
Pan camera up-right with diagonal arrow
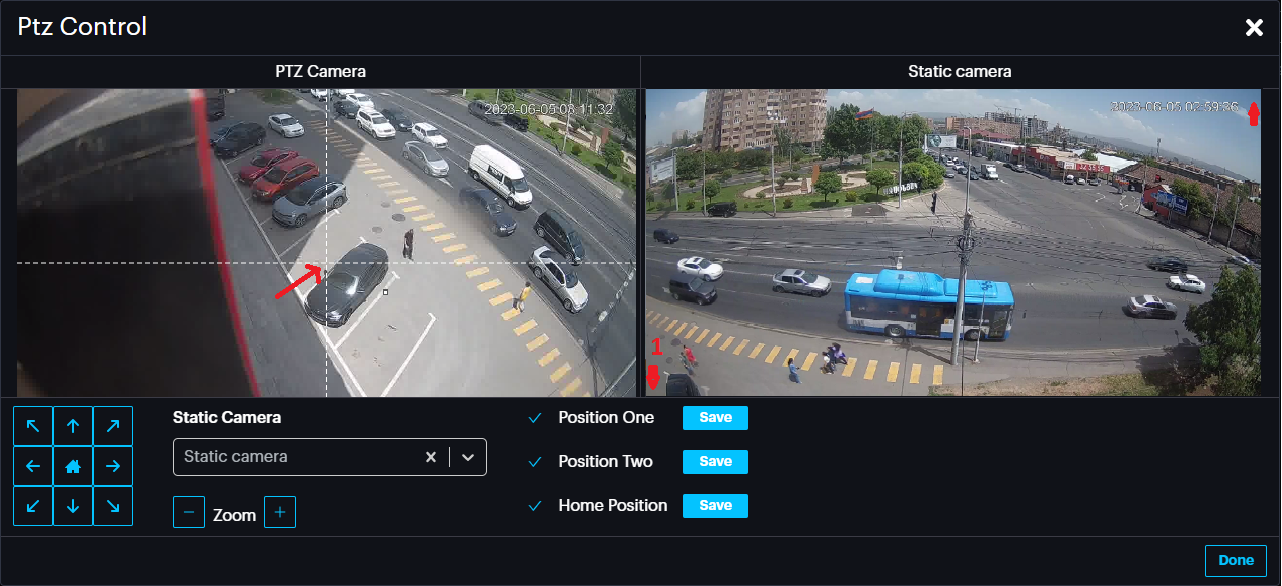point(113,426)
